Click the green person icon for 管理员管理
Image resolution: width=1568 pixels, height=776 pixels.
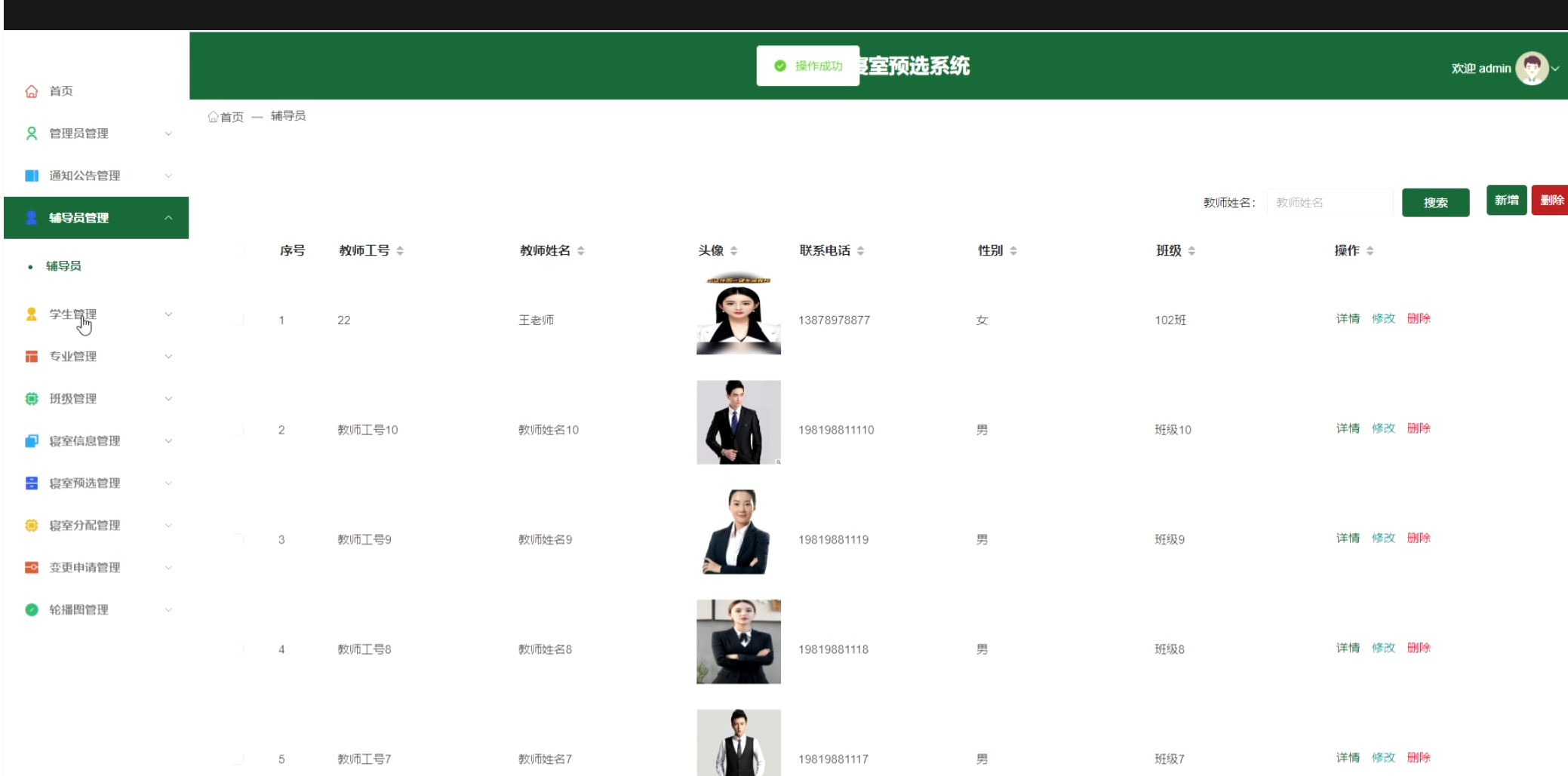point(32,133)
